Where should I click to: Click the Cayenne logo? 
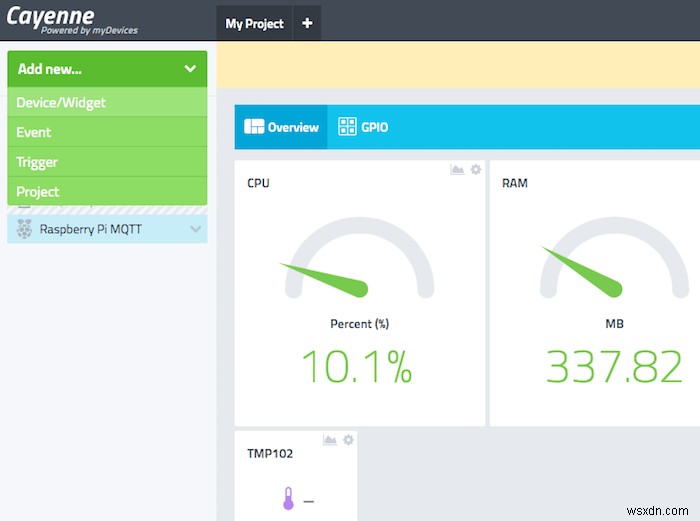point(71,20)
